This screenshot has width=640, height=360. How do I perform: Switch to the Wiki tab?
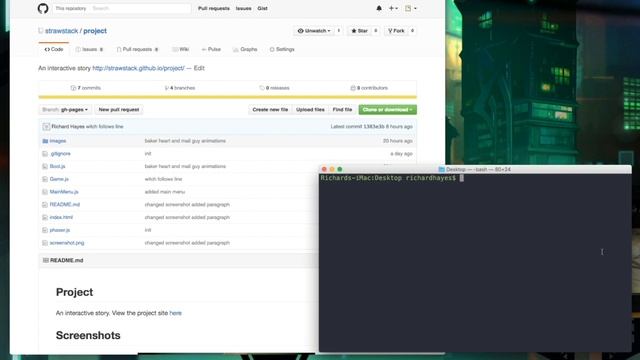[x=180, y=49]
